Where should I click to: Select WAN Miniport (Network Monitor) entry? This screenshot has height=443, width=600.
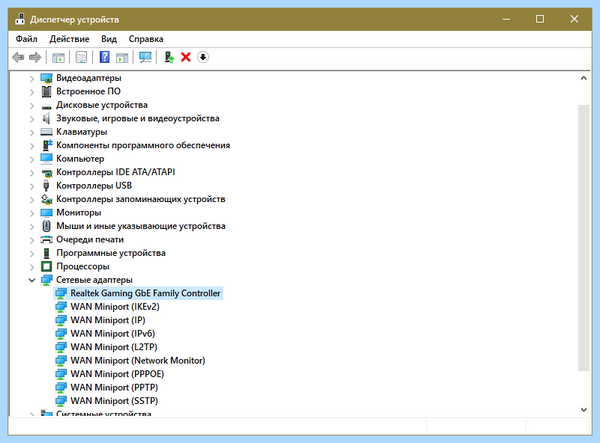[130, 361]
